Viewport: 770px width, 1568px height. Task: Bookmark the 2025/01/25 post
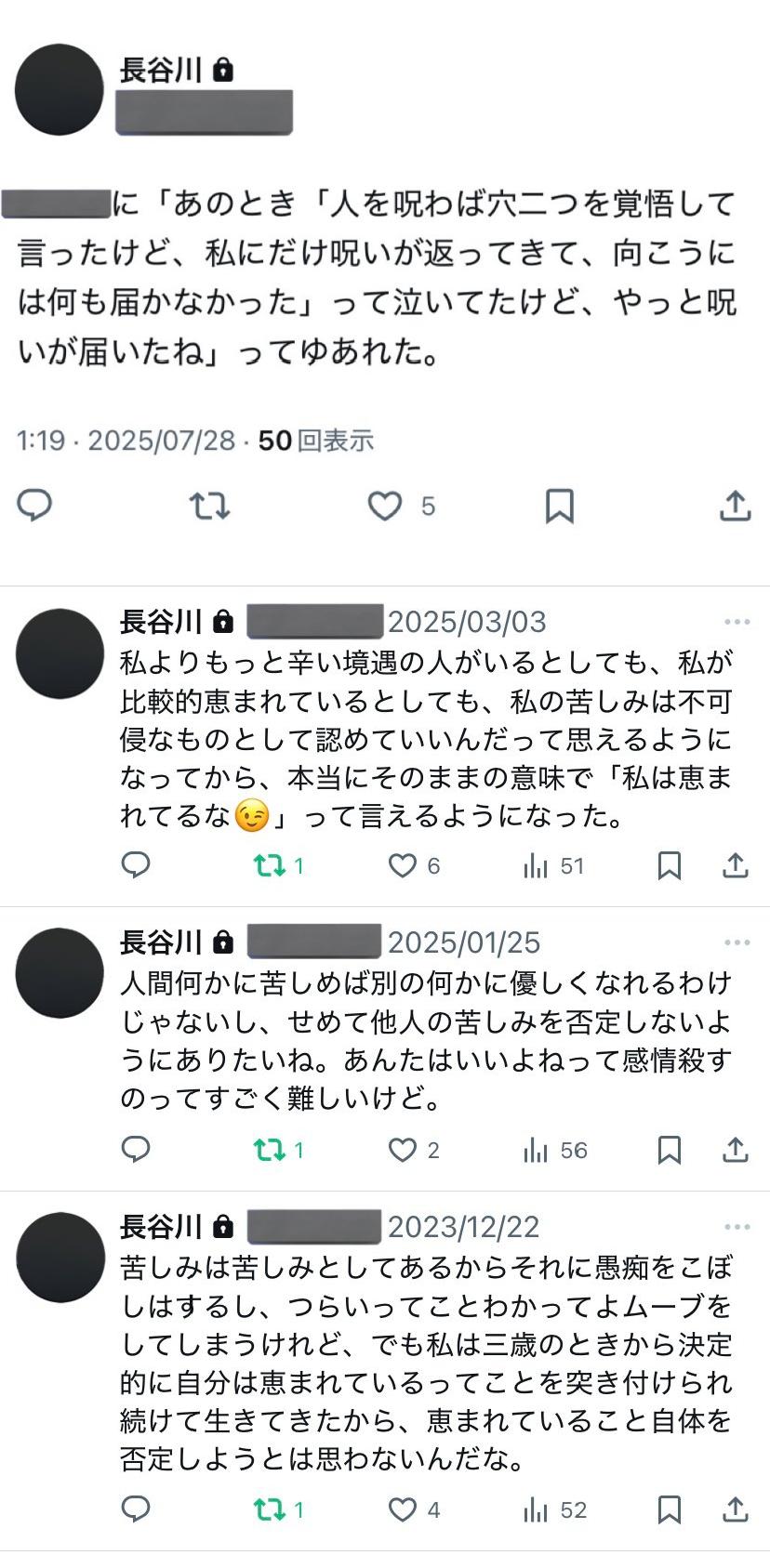[669, 1150]
